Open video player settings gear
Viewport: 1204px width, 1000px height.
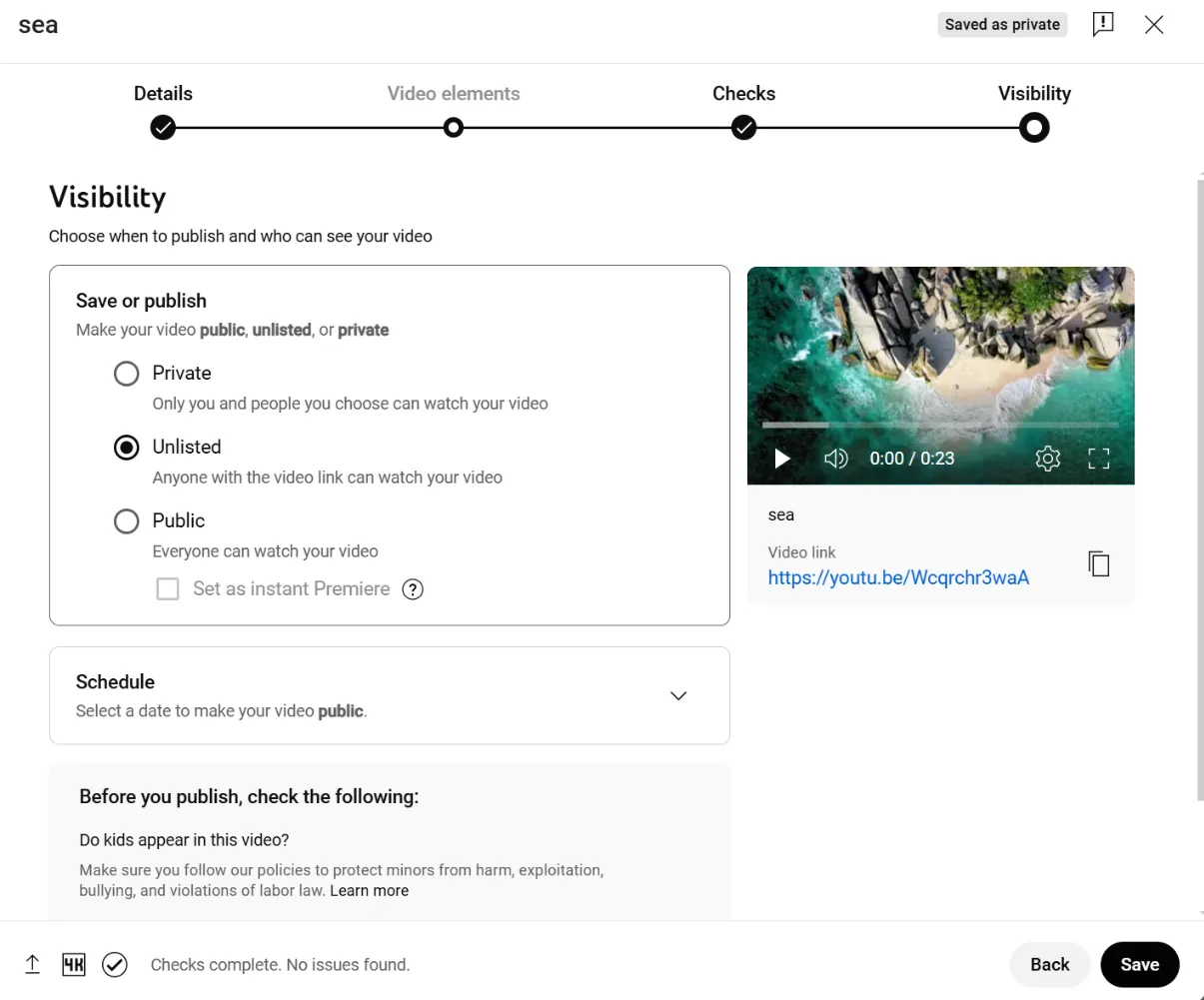click(x=1047, y=459)
